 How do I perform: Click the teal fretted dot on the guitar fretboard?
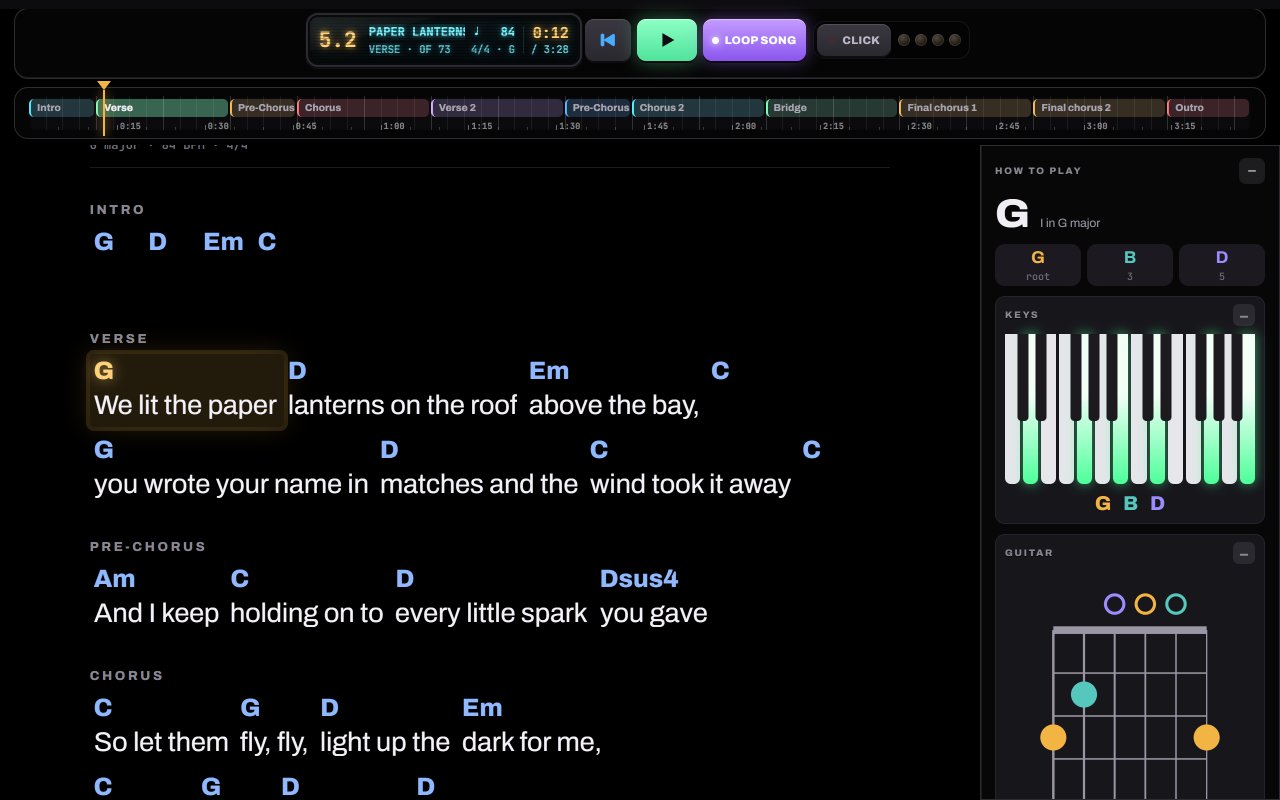[1084, 694]
